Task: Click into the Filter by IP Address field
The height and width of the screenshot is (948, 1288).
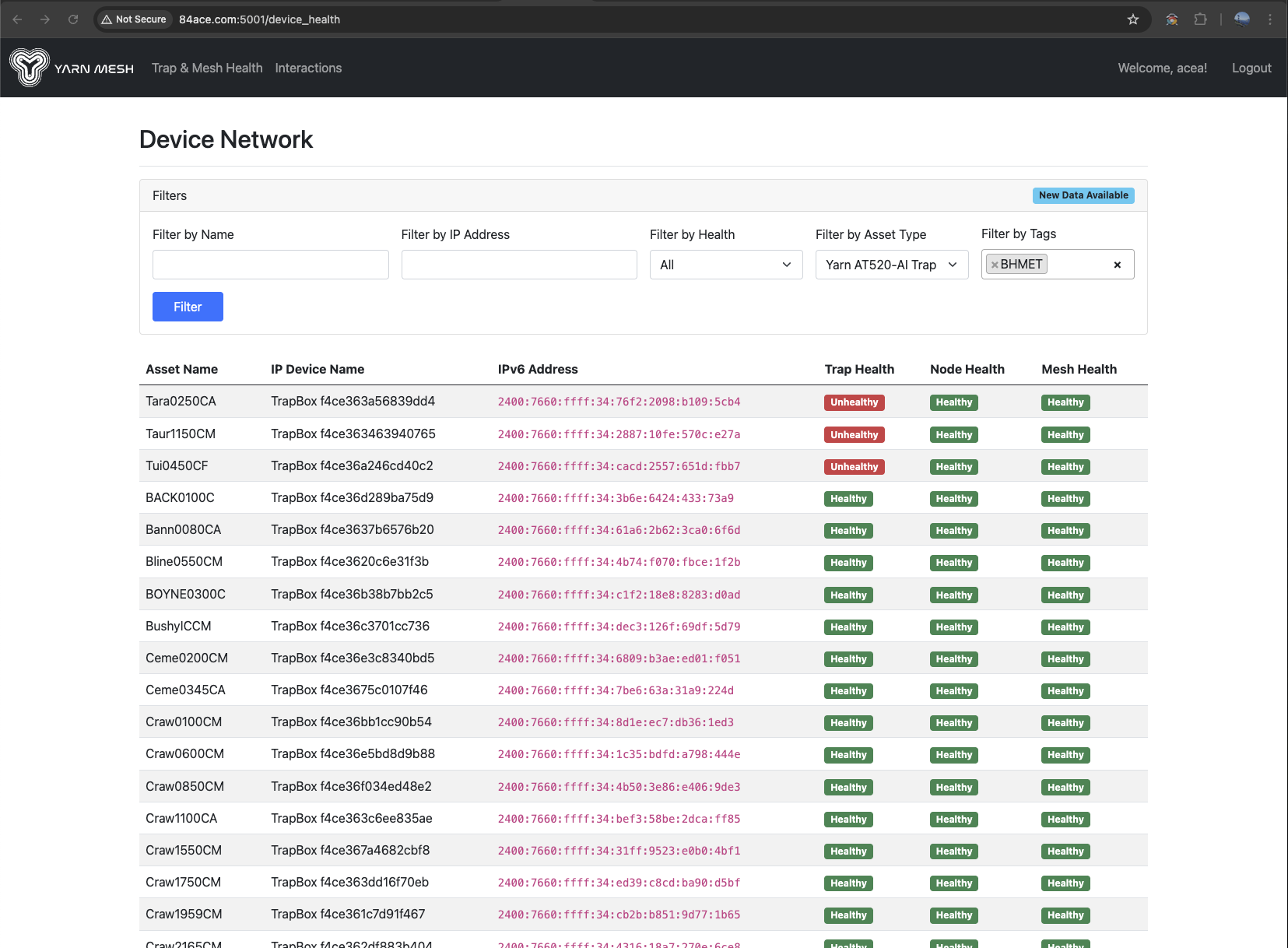Action: 518,265
